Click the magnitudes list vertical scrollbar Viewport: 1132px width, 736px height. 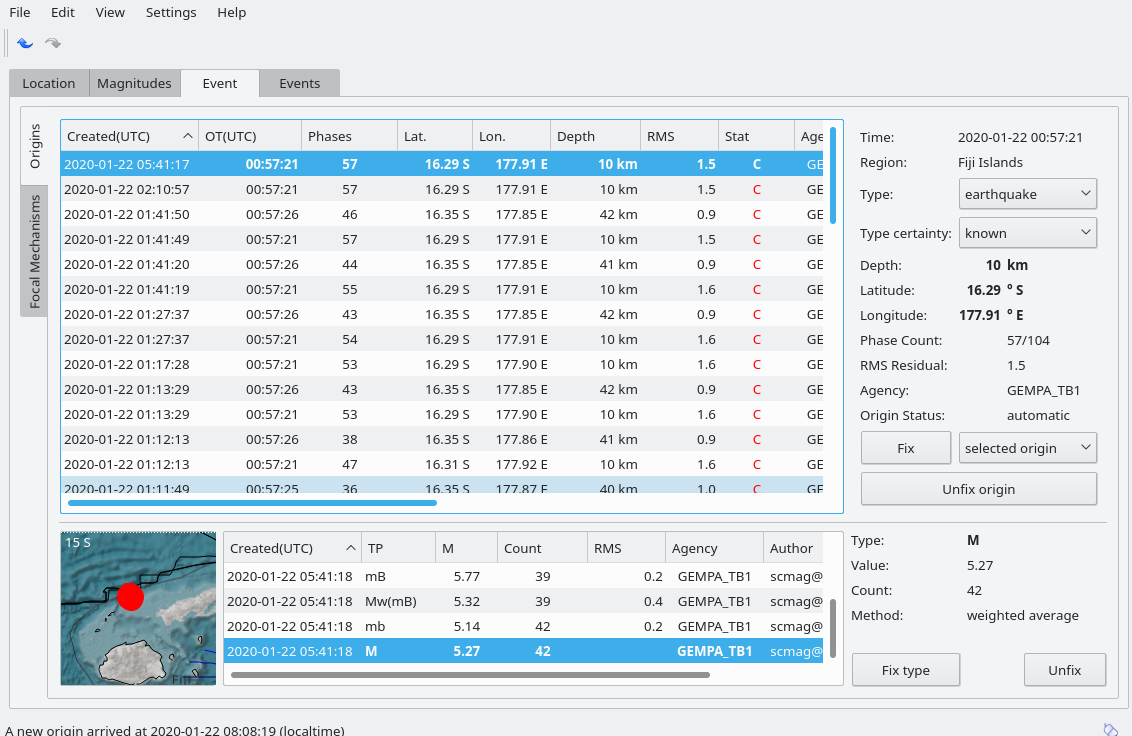[x=834, y=628]
